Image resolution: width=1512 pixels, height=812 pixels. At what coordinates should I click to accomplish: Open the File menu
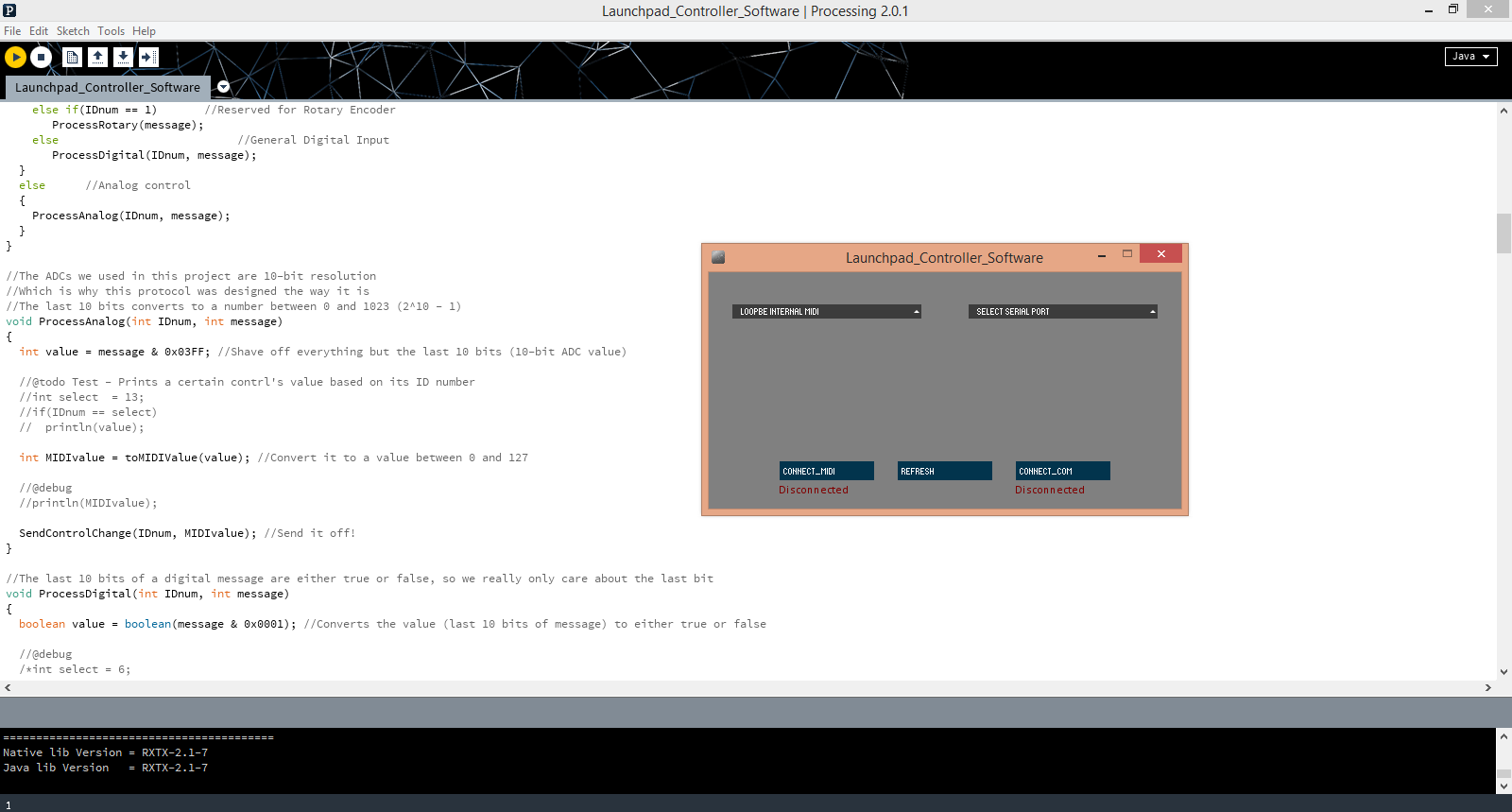(x=12, y=31)
